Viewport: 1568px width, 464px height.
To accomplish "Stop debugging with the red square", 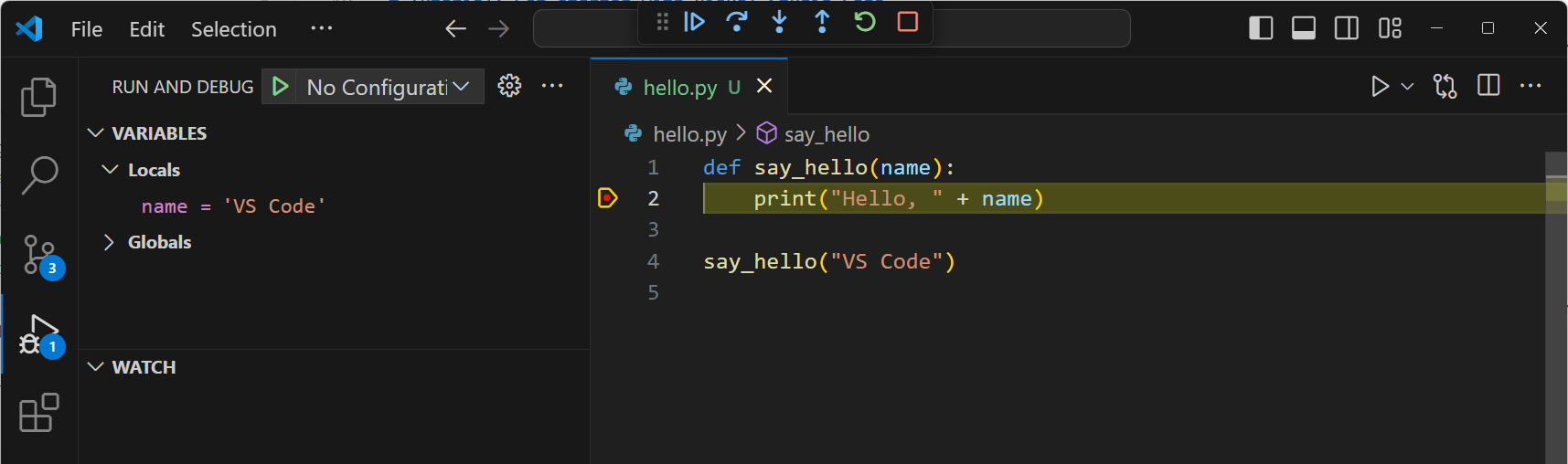I will (x=907, y=22).
